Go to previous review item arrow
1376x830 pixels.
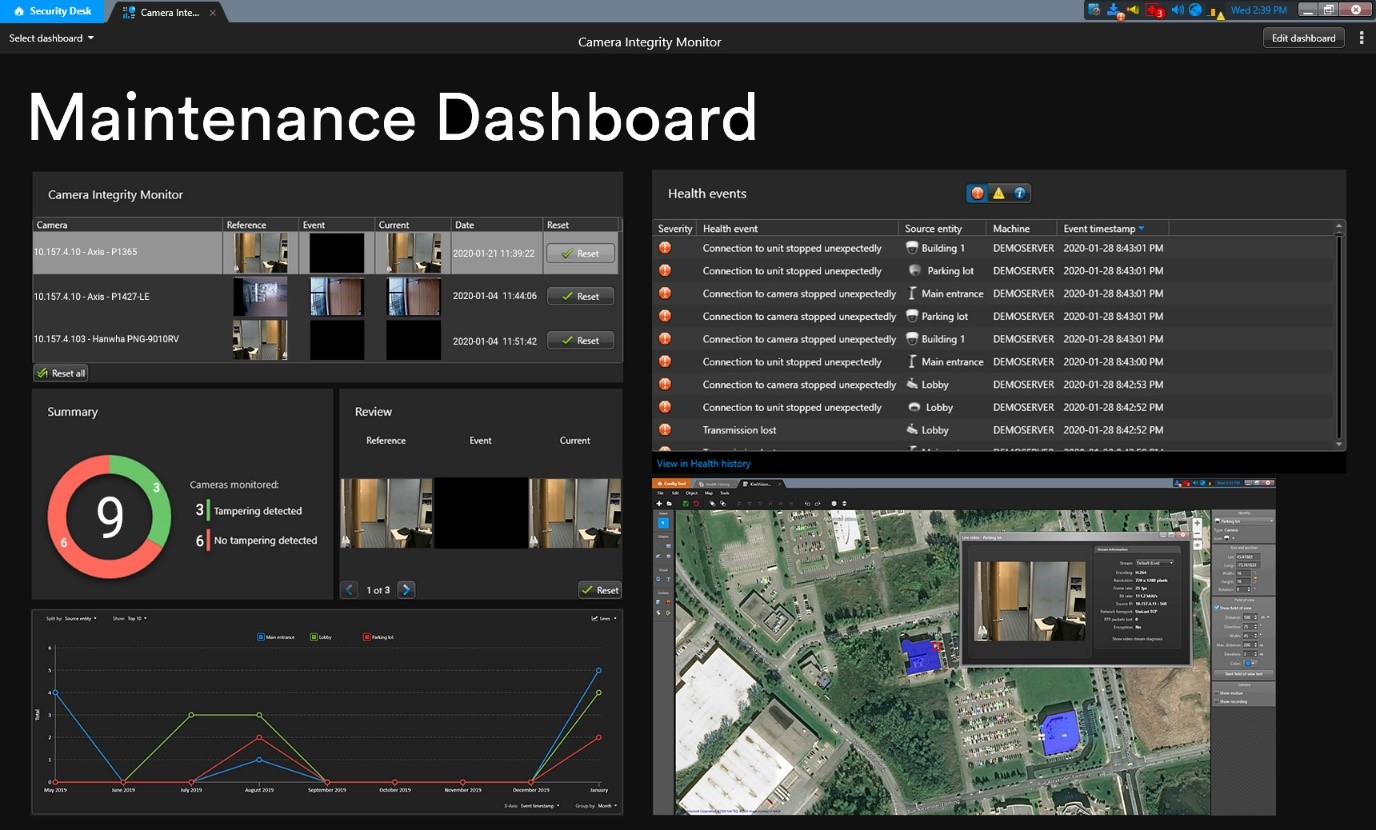(349, 590)
